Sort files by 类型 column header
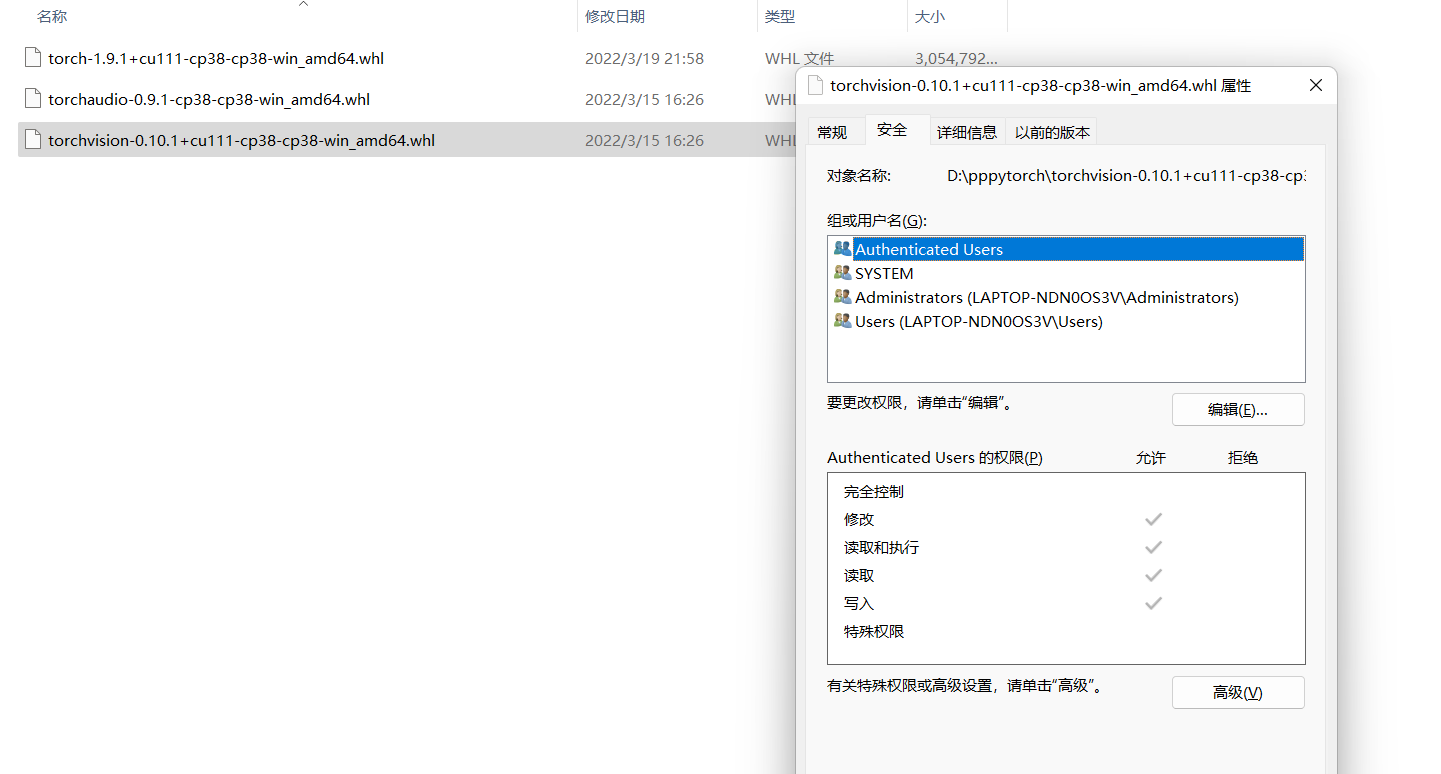1441x774 pixels. pos(780,16)
